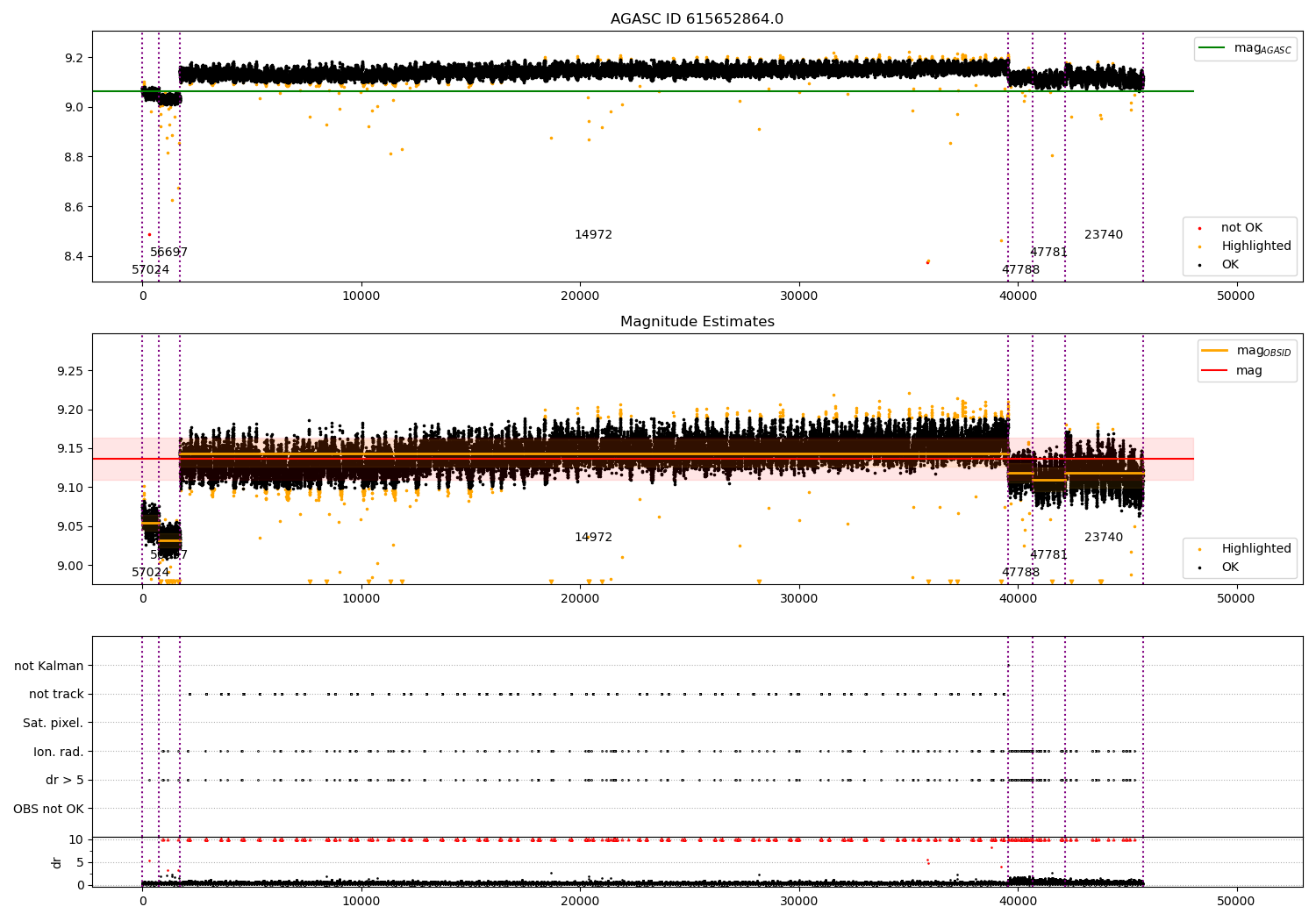Click 47781 label in Magnitude Estimates plot

point(1048,555)
